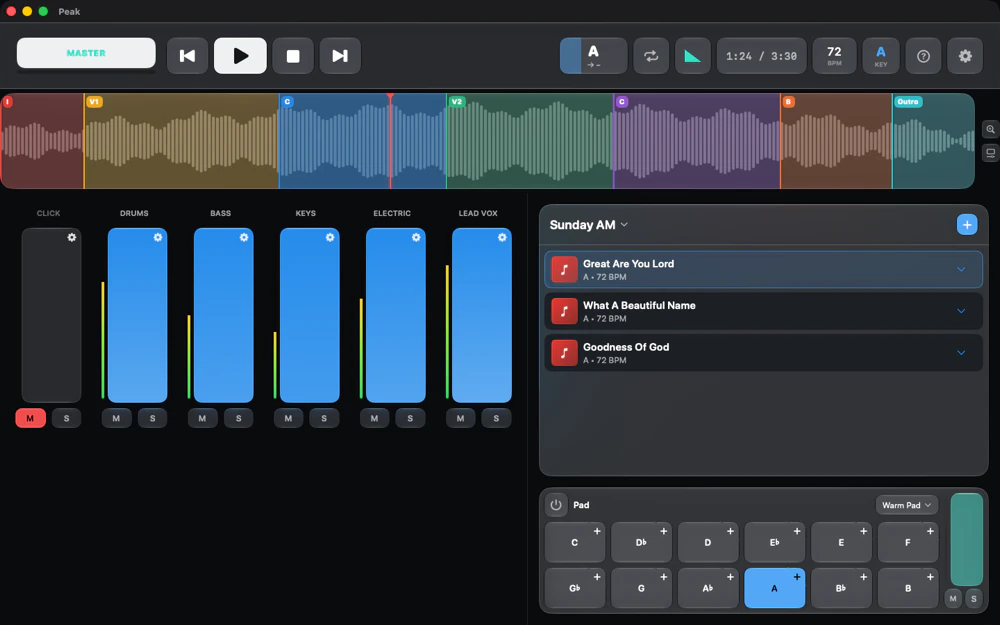
Task: Open CLICK track settings gear
Action: (71, 237)
